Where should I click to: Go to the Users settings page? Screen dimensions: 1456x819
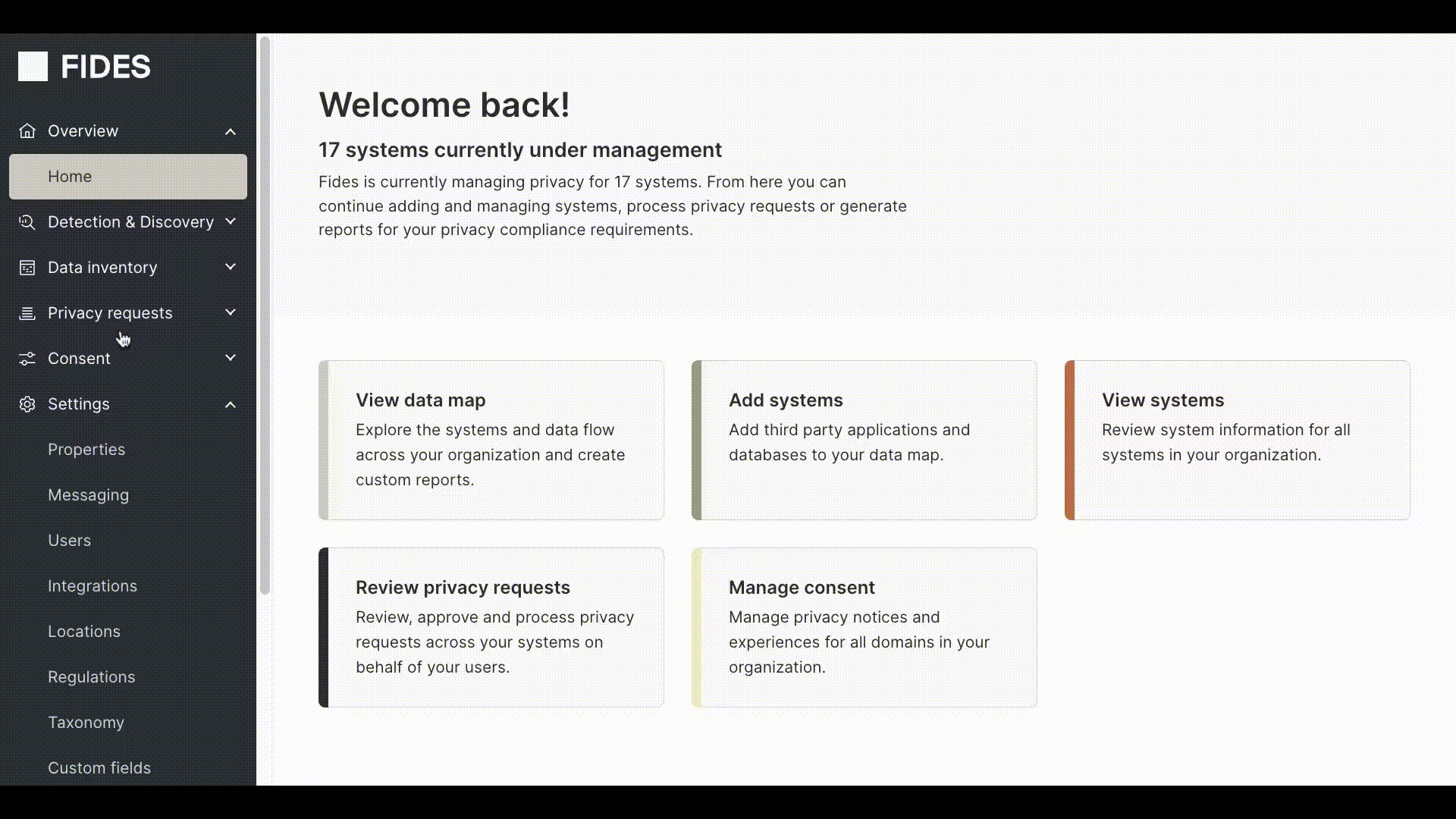pos(69,541)
